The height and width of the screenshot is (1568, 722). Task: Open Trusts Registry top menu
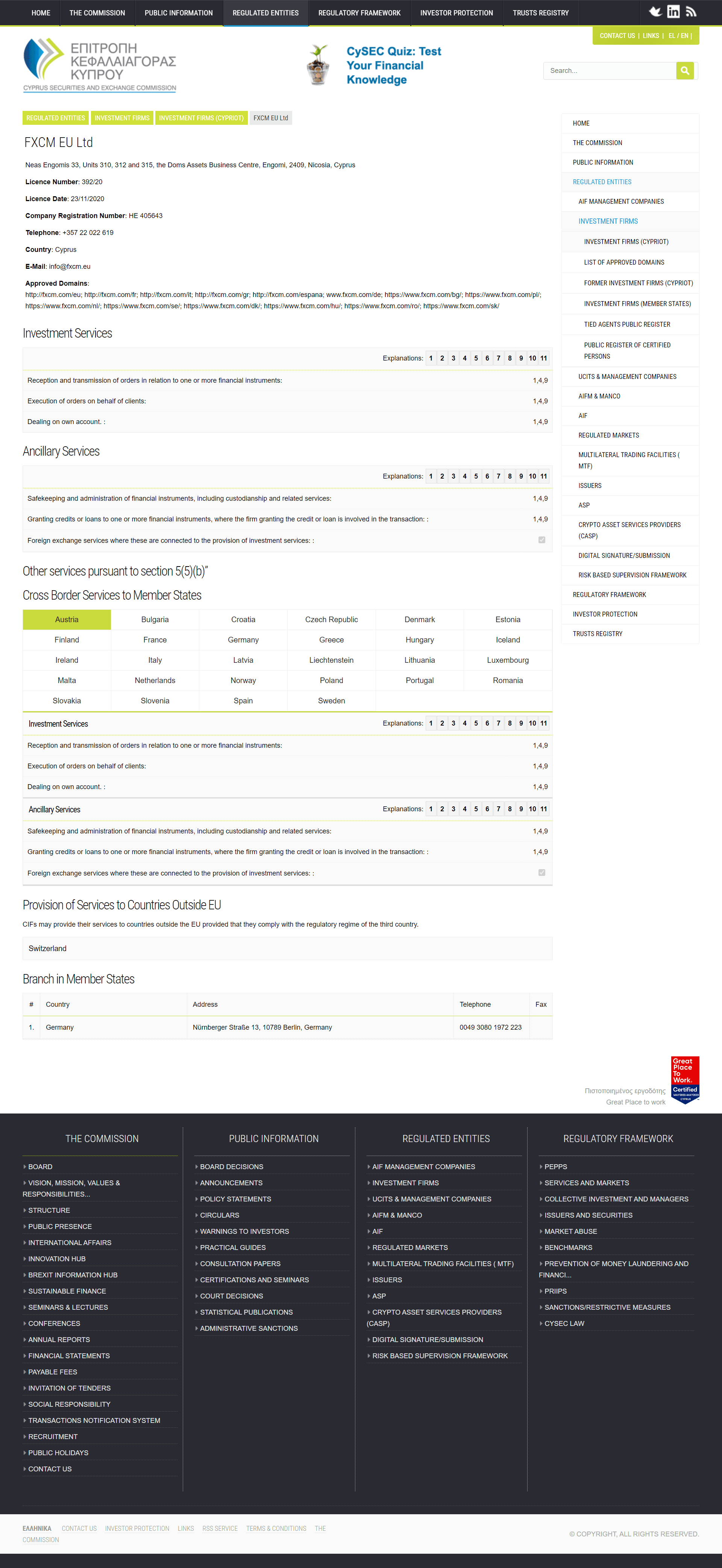[x=541, y=13]
